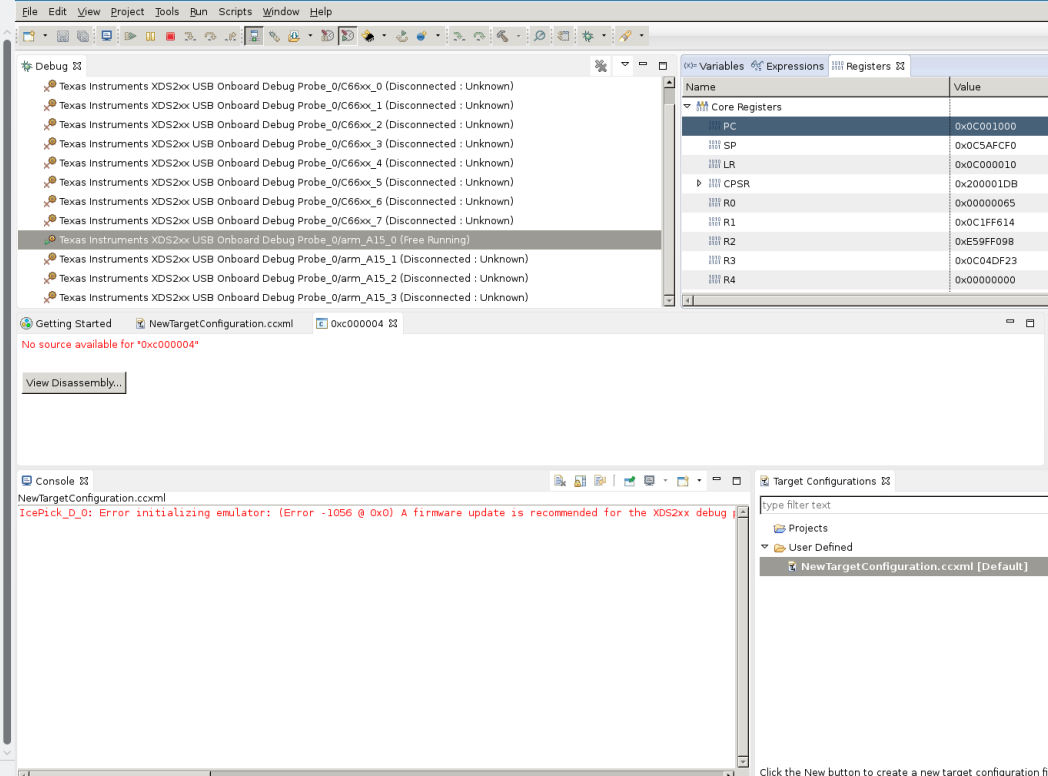Open the Debug launch dropdown arrow
The image size is (1048, 776).
coord(604,36)
